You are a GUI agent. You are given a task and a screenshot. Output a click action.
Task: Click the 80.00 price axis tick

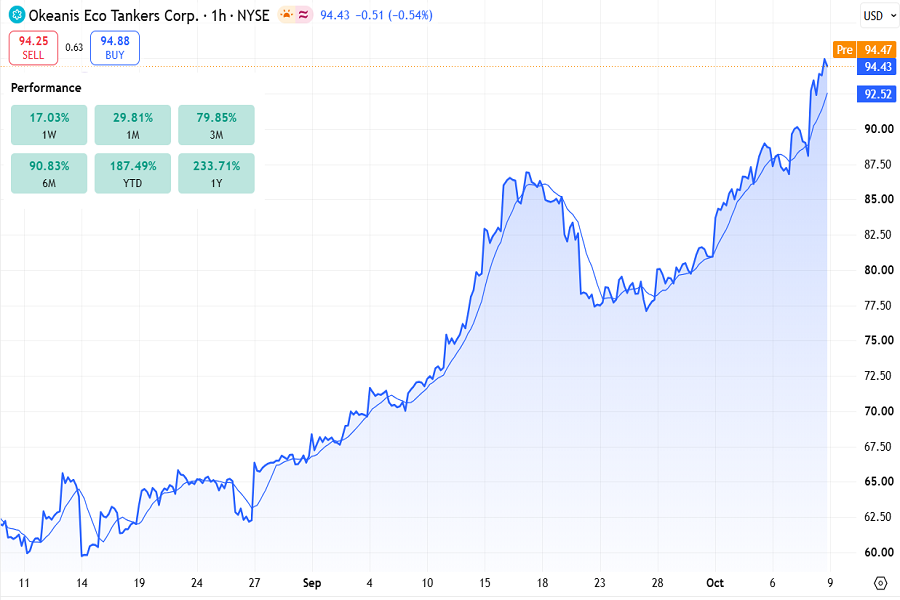coord(879,270)
